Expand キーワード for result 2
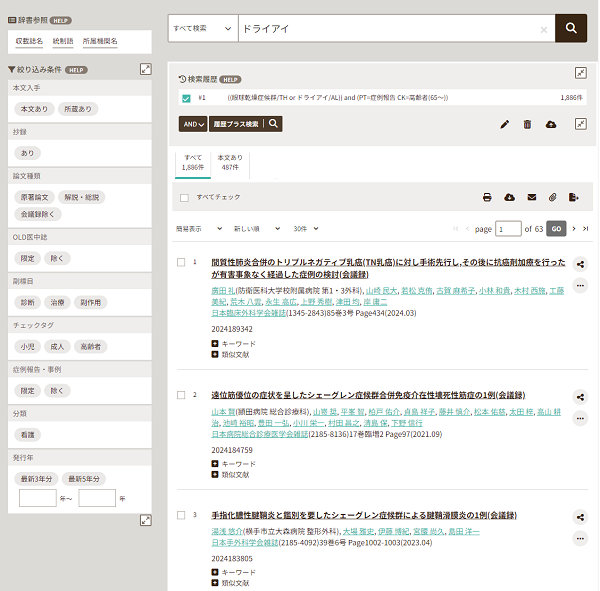Viewport: 600px width, 591px height. click(233, 464)
